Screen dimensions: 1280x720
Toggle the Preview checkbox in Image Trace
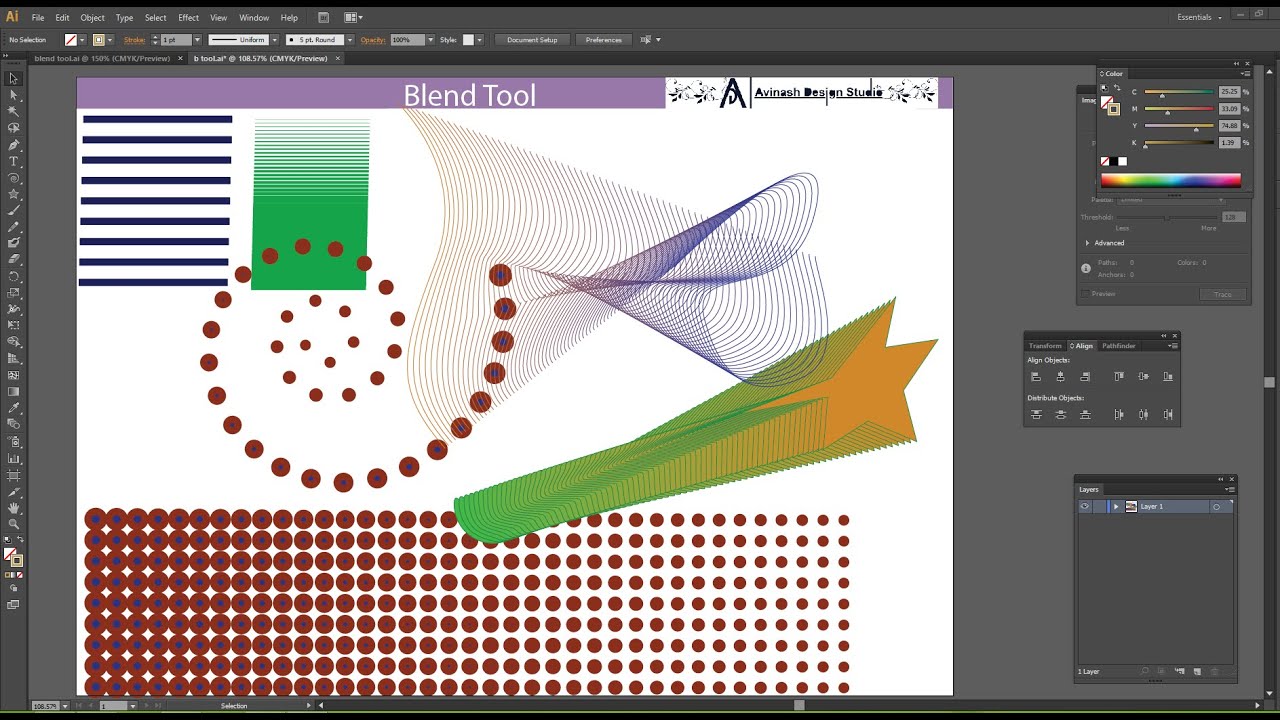(1086, 294)
